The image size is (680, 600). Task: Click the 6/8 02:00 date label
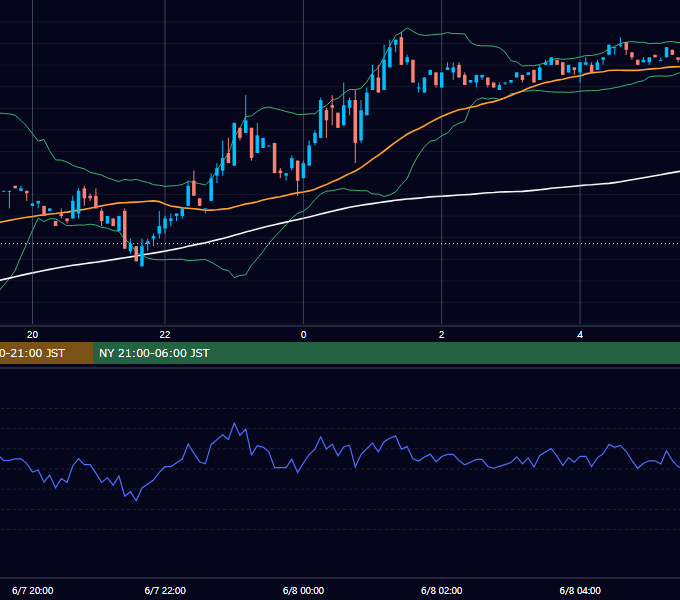(441, 590)
